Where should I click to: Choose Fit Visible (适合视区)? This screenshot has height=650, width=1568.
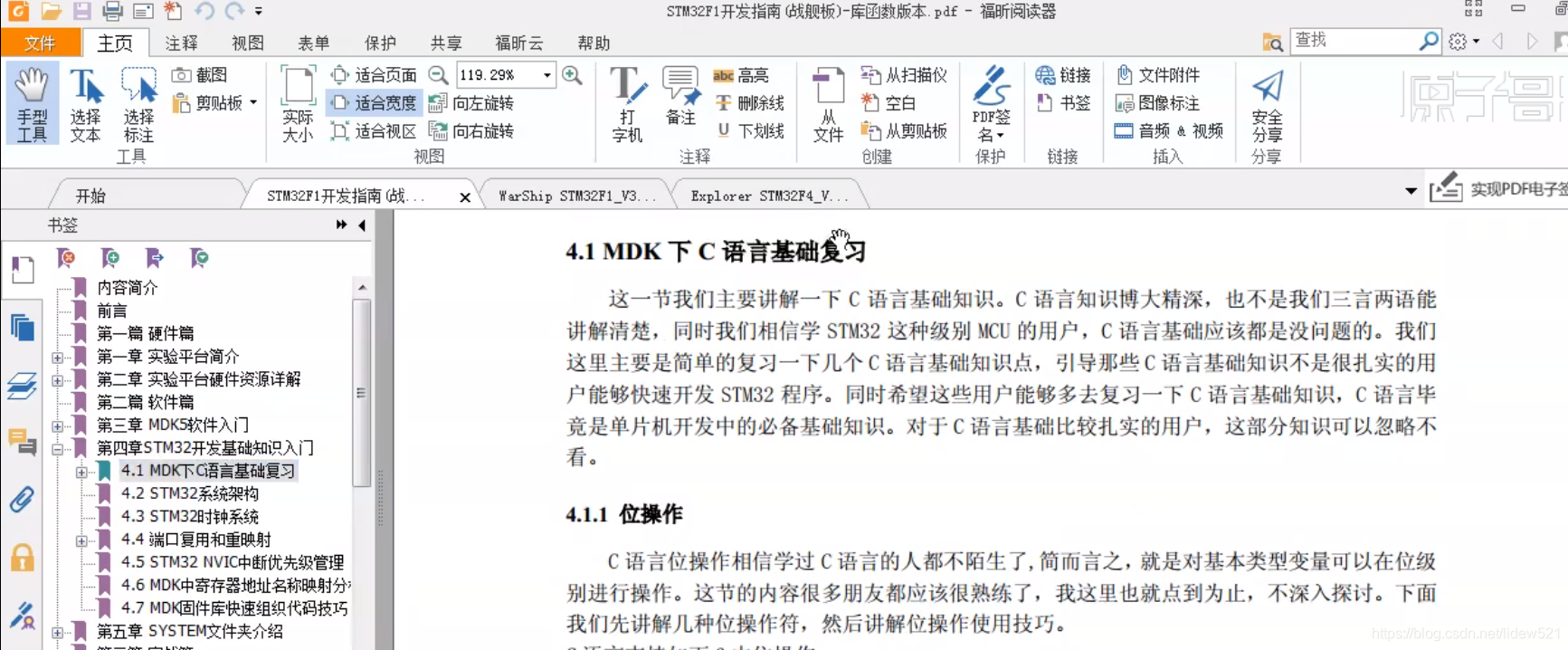375,131
